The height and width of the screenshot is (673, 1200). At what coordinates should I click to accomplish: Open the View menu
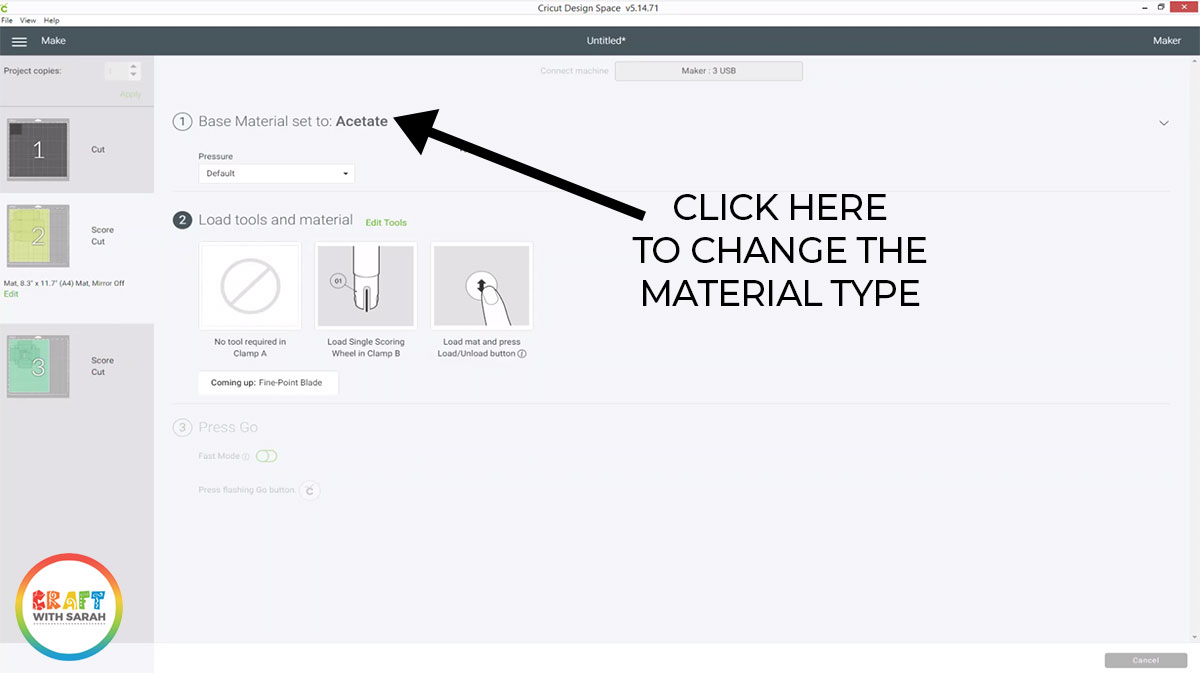(26, 19)
